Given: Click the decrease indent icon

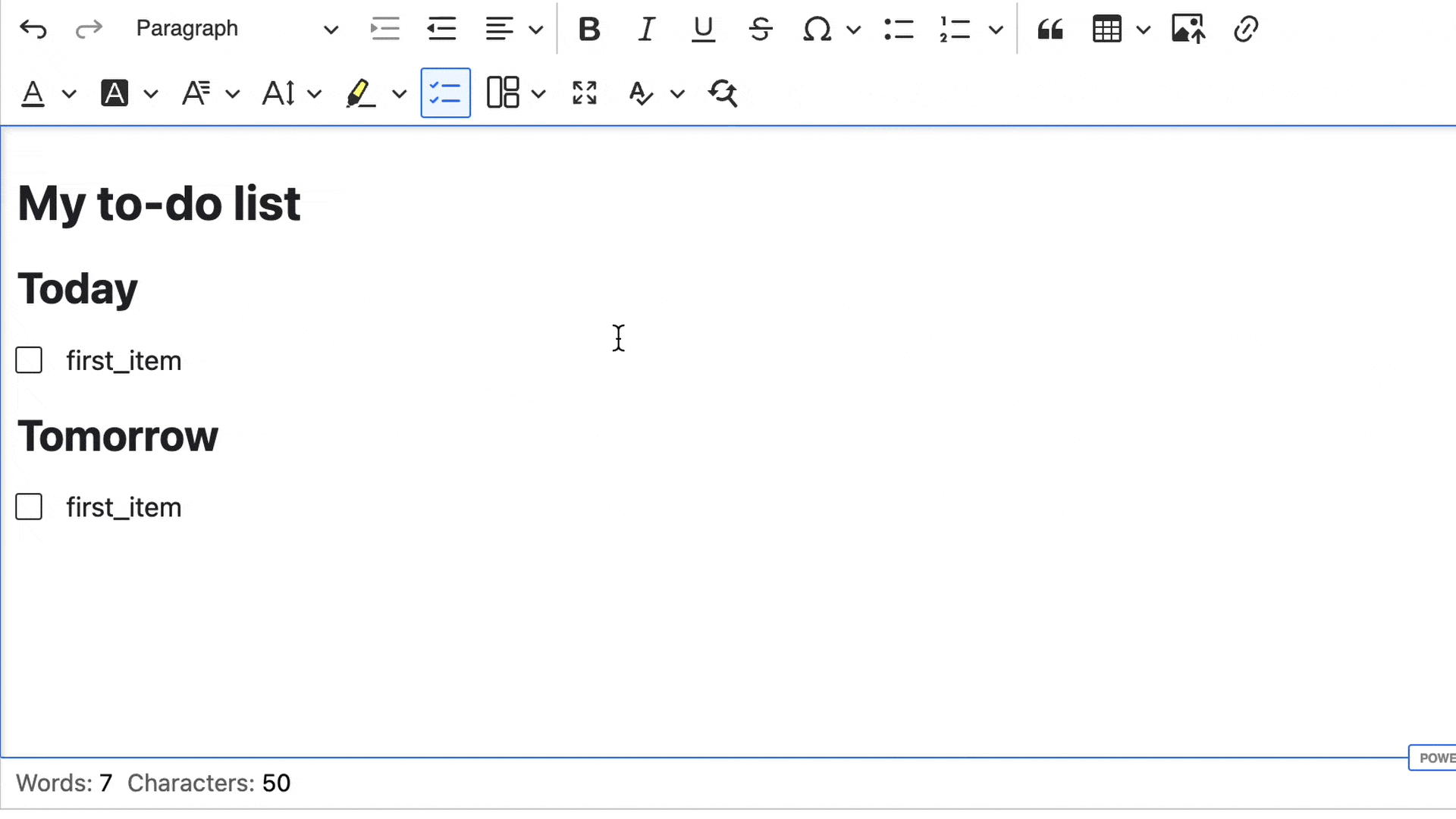Looking at the screenshot, I should coord(441,30).
